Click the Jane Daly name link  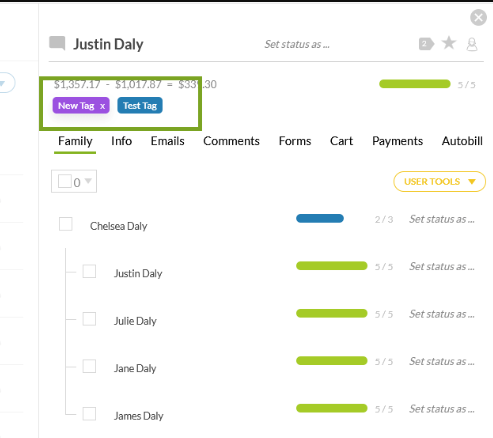[x=135, y=368]
